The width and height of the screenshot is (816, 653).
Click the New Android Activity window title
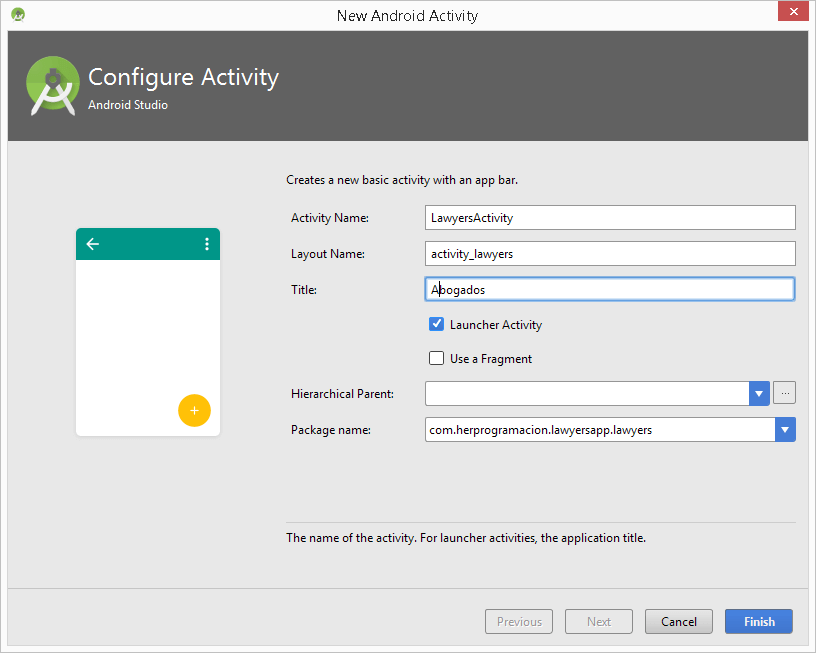coord(407,16)
